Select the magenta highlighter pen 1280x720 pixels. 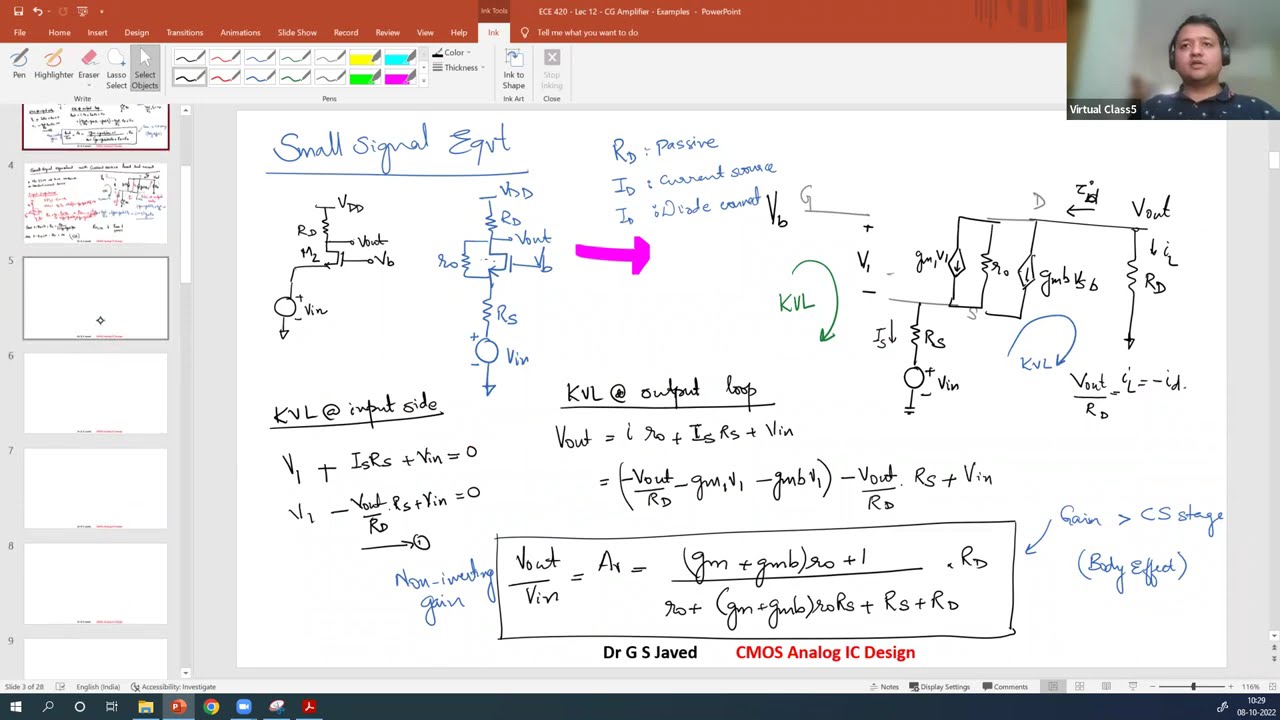(x=400, y=77)
